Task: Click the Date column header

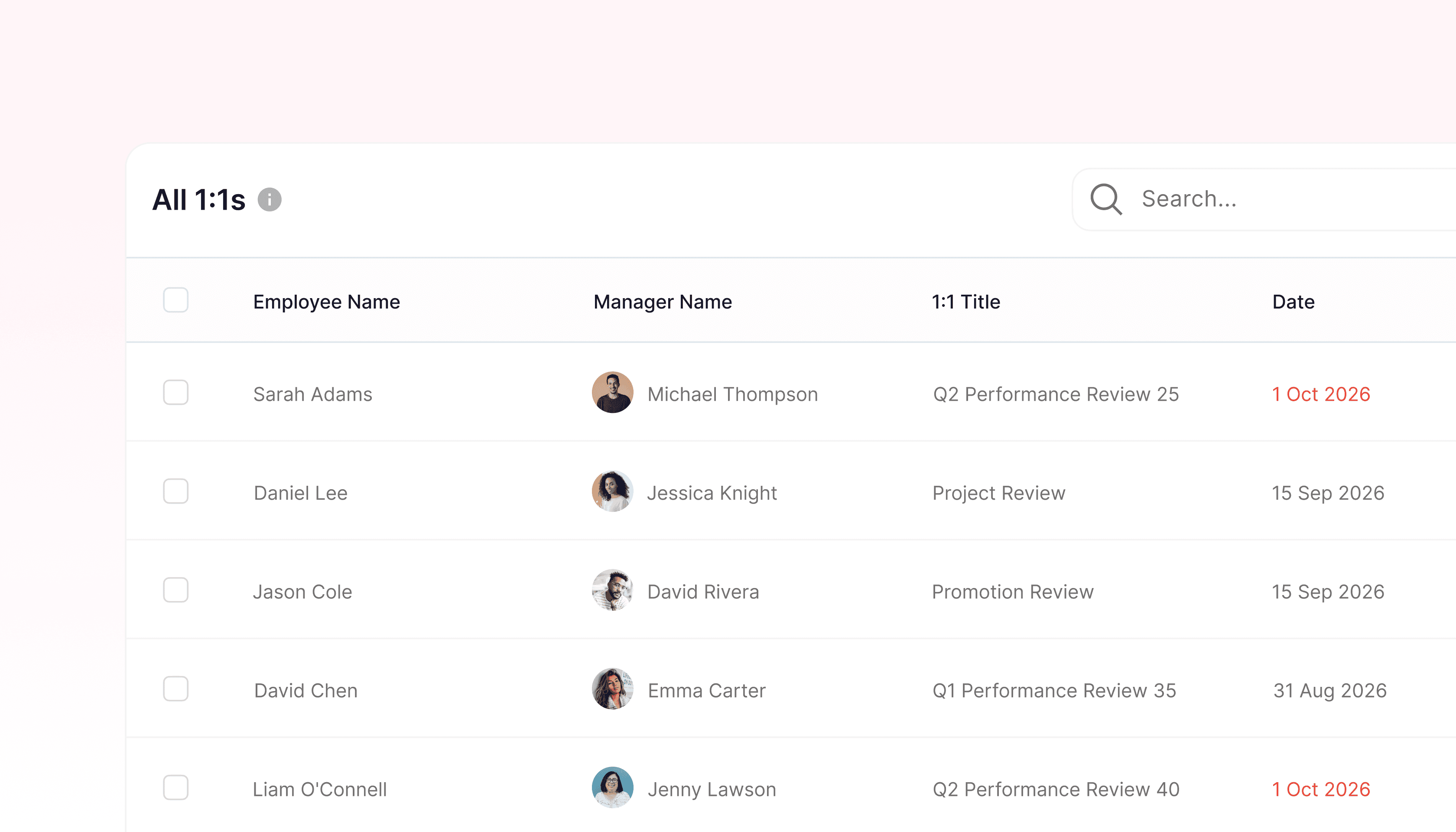Action: [x=1293, y=302]
